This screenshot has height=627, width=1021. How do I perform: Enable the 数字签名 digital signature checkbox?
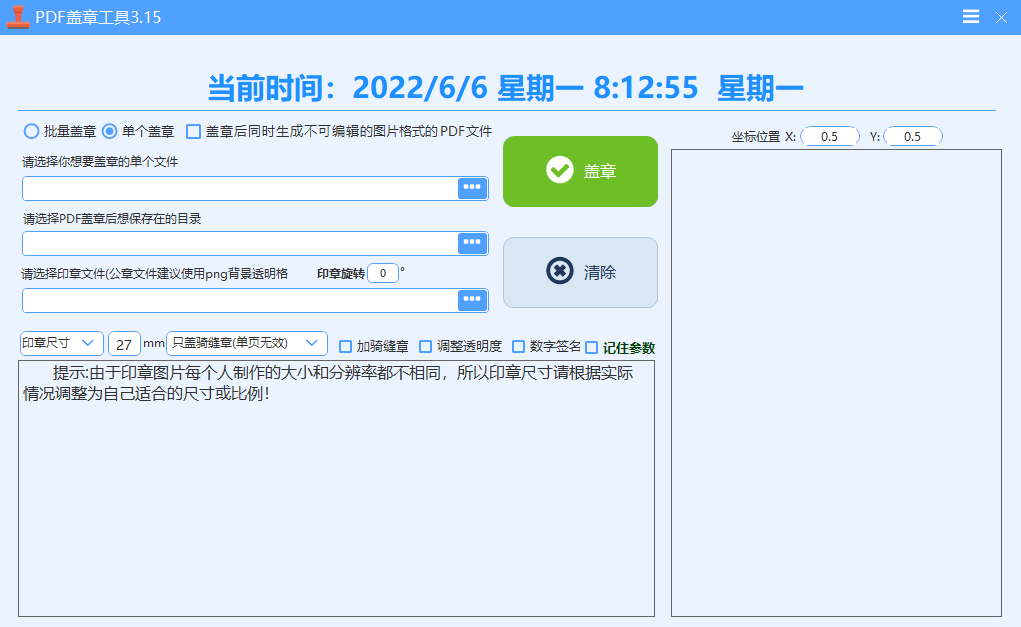pyautogui.click(x=517, y=346)
